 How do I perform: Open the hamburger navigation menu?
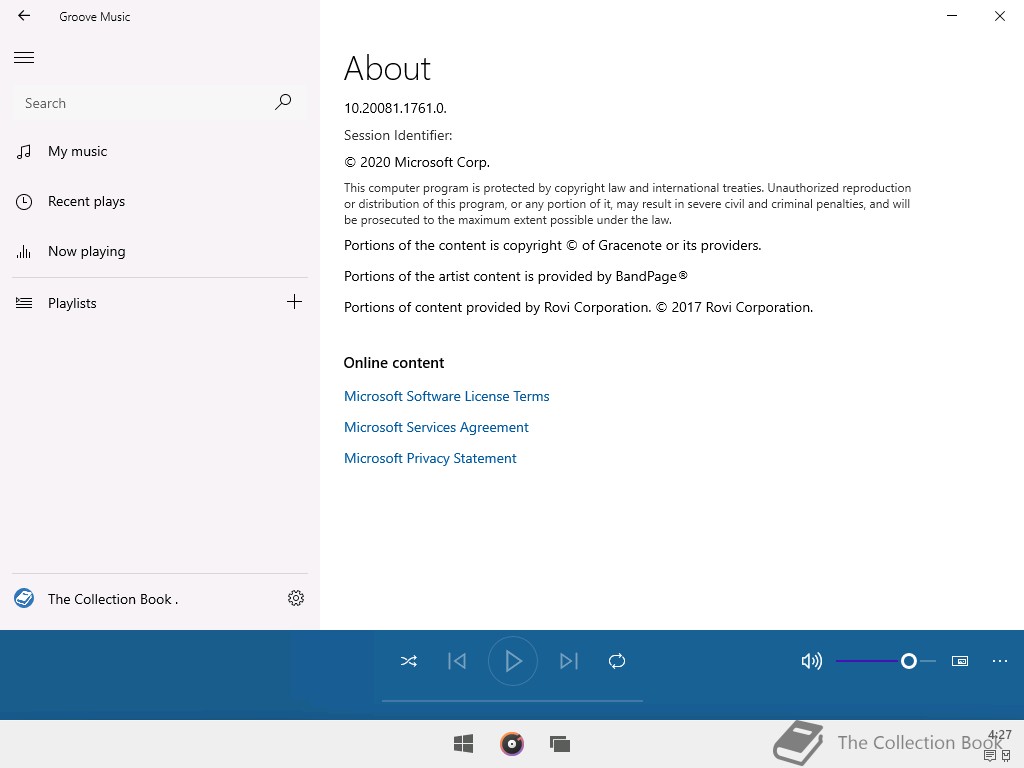pos(24,57)
